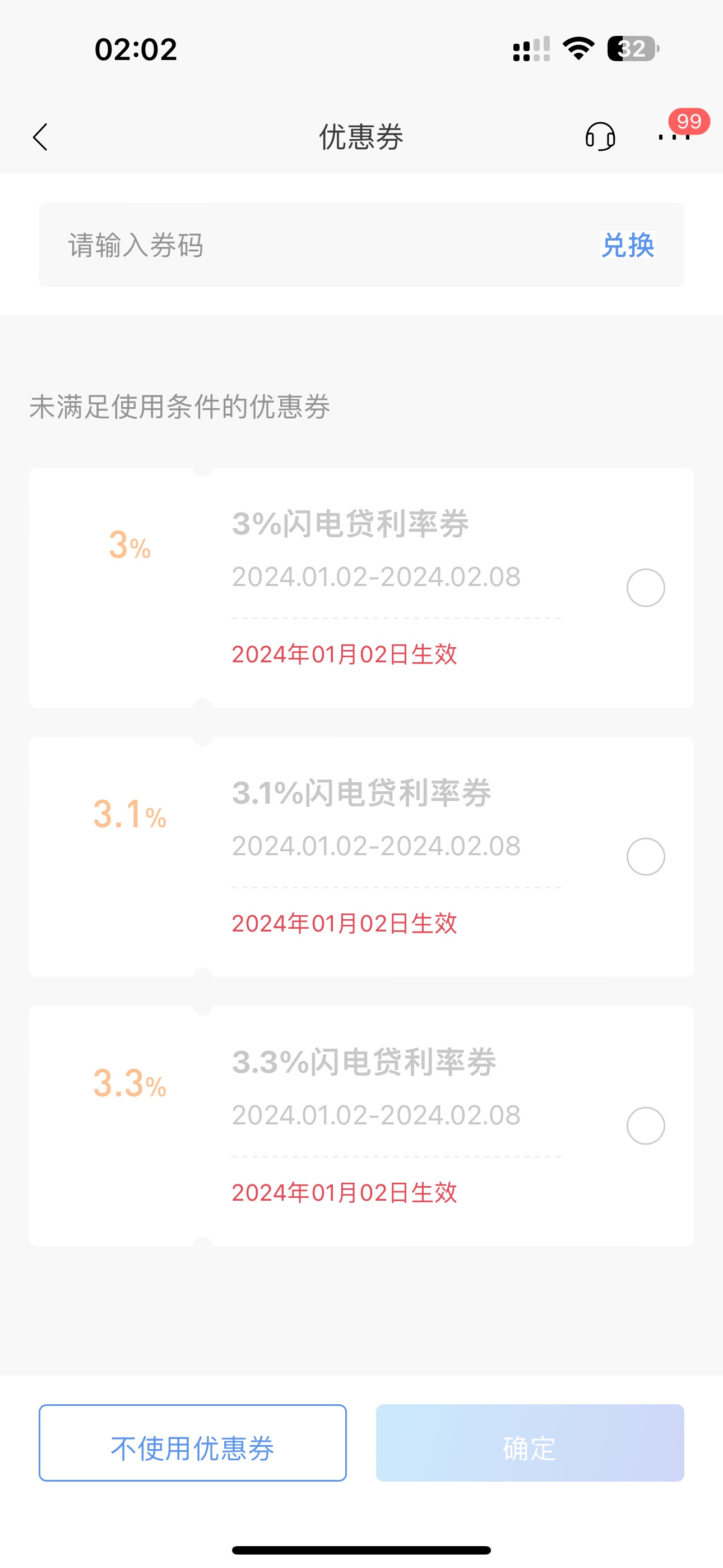
Task: Select the 3% coupon radio button
Action: (646, 587)
